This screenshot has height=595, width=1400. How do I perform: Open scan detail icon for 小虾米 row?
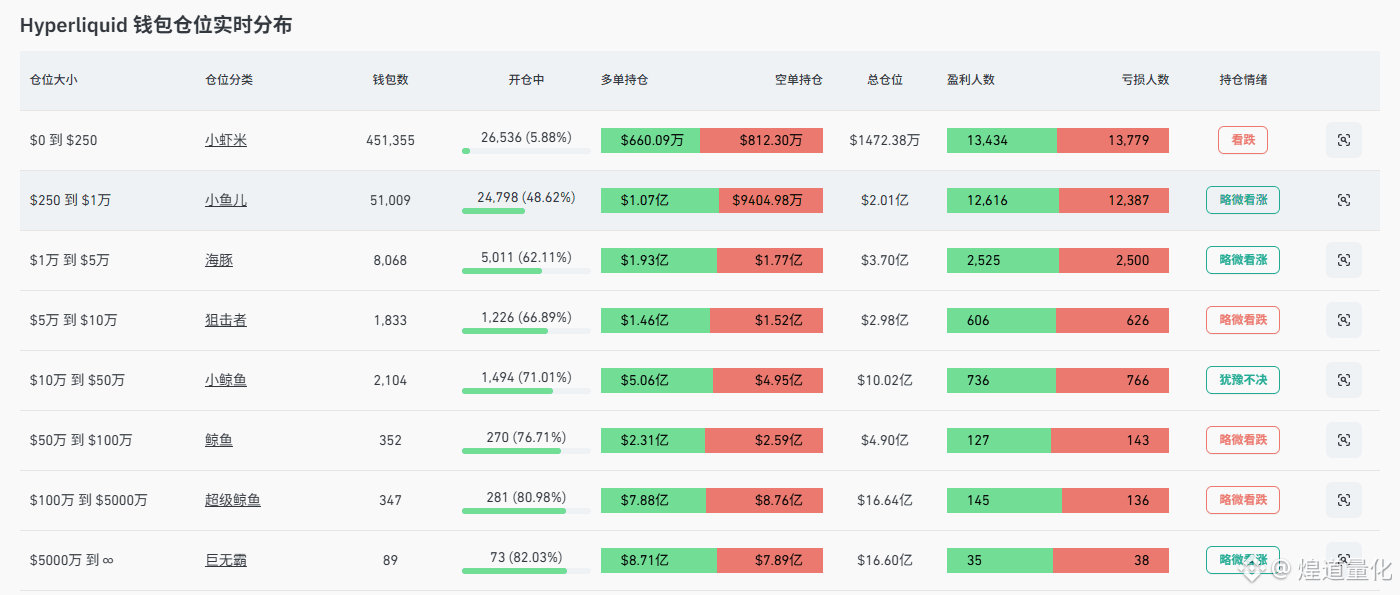click(x=1343, y=140)
